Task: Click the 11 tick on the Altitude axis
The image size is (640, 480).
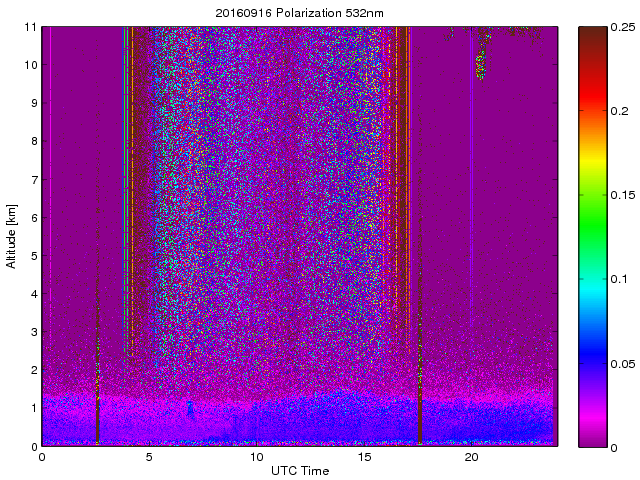Action: click(28, 27)
